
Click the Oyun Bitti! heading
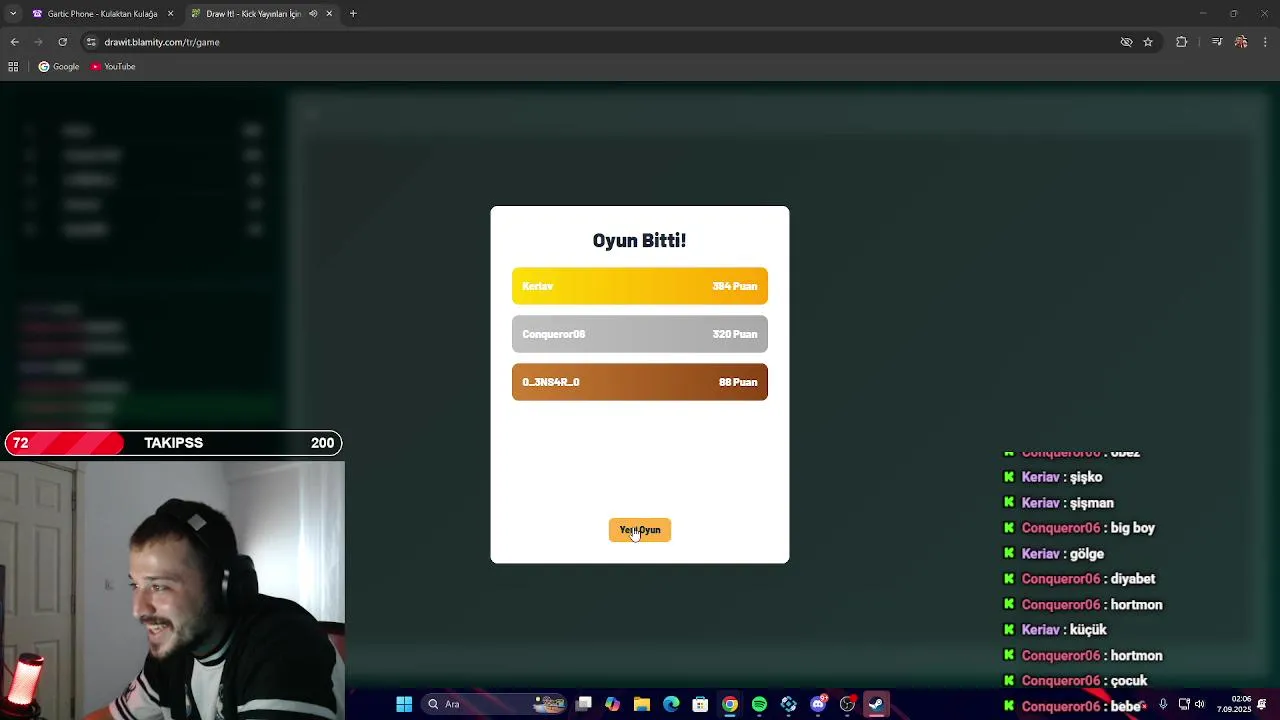640,240
